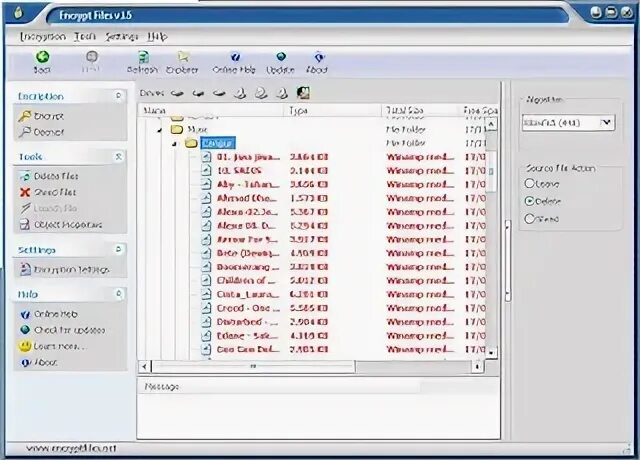Open the Encryption menu

point(43,37)
